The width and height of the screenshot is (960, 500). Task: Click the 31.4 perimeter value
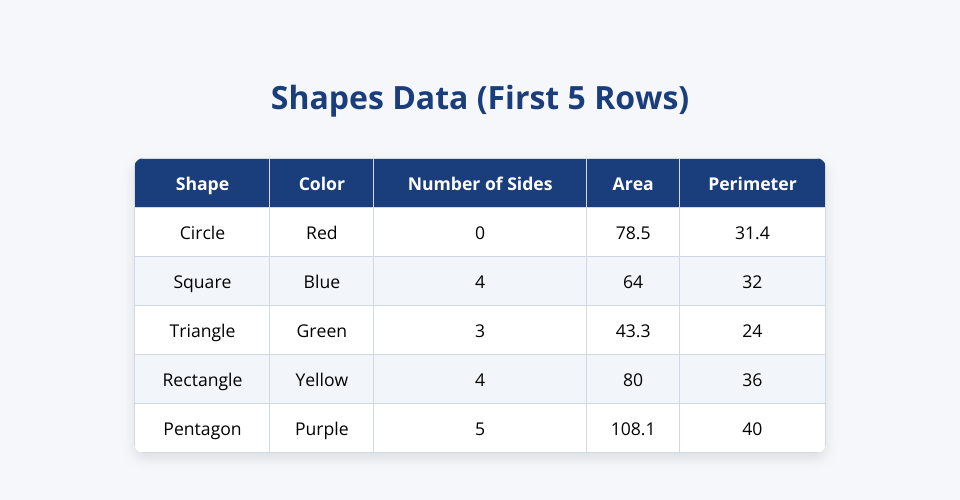pyautogui.click(x=752, y=233)
